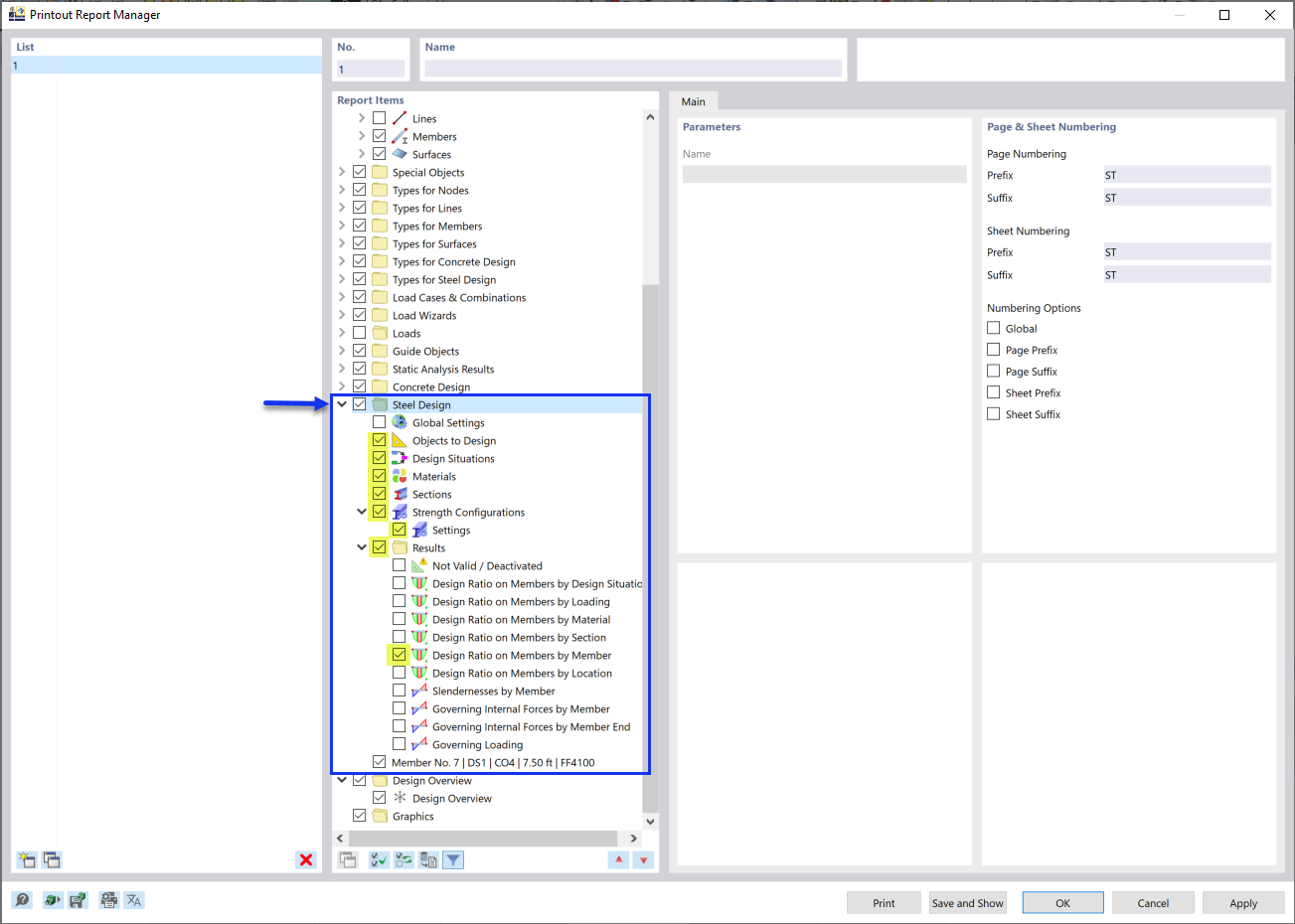Click the invert selection icon
The height and width of the screenshot is (924, 1295).
point(404,859)
